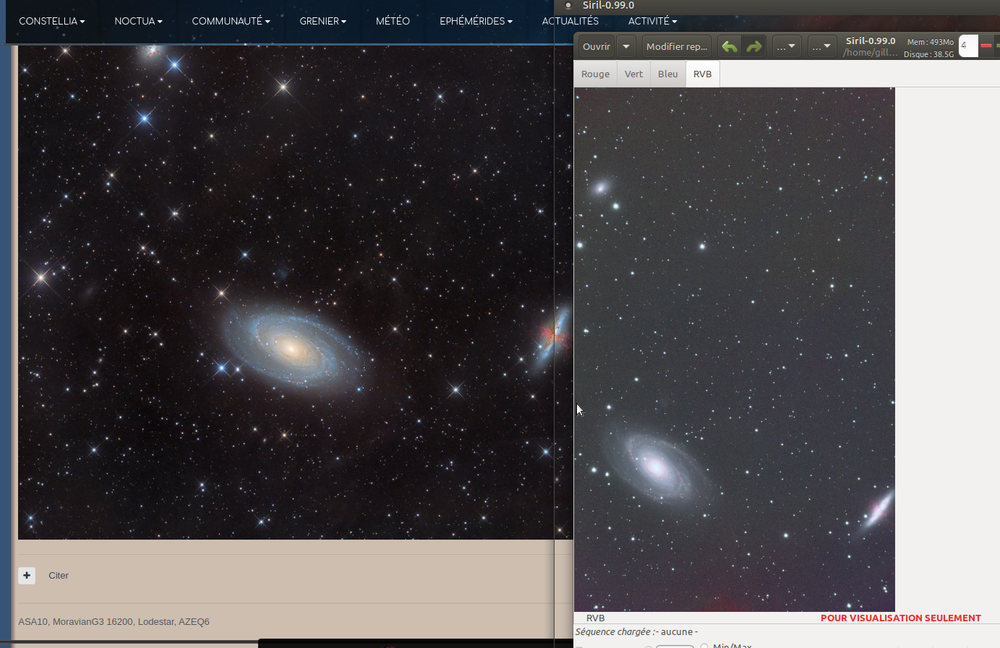Click the 'Disque : 38.5G' disk readout

pyautogui.click(x=929, y=54)
